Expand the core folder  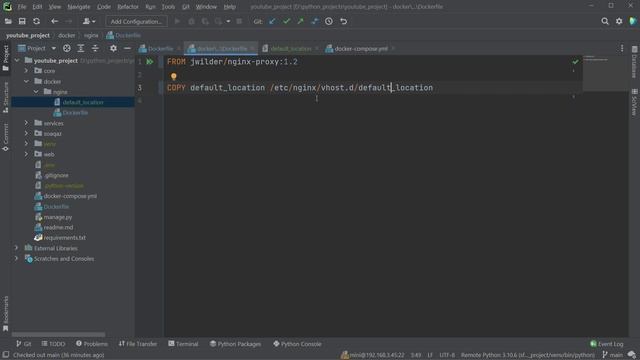[26, 71]
